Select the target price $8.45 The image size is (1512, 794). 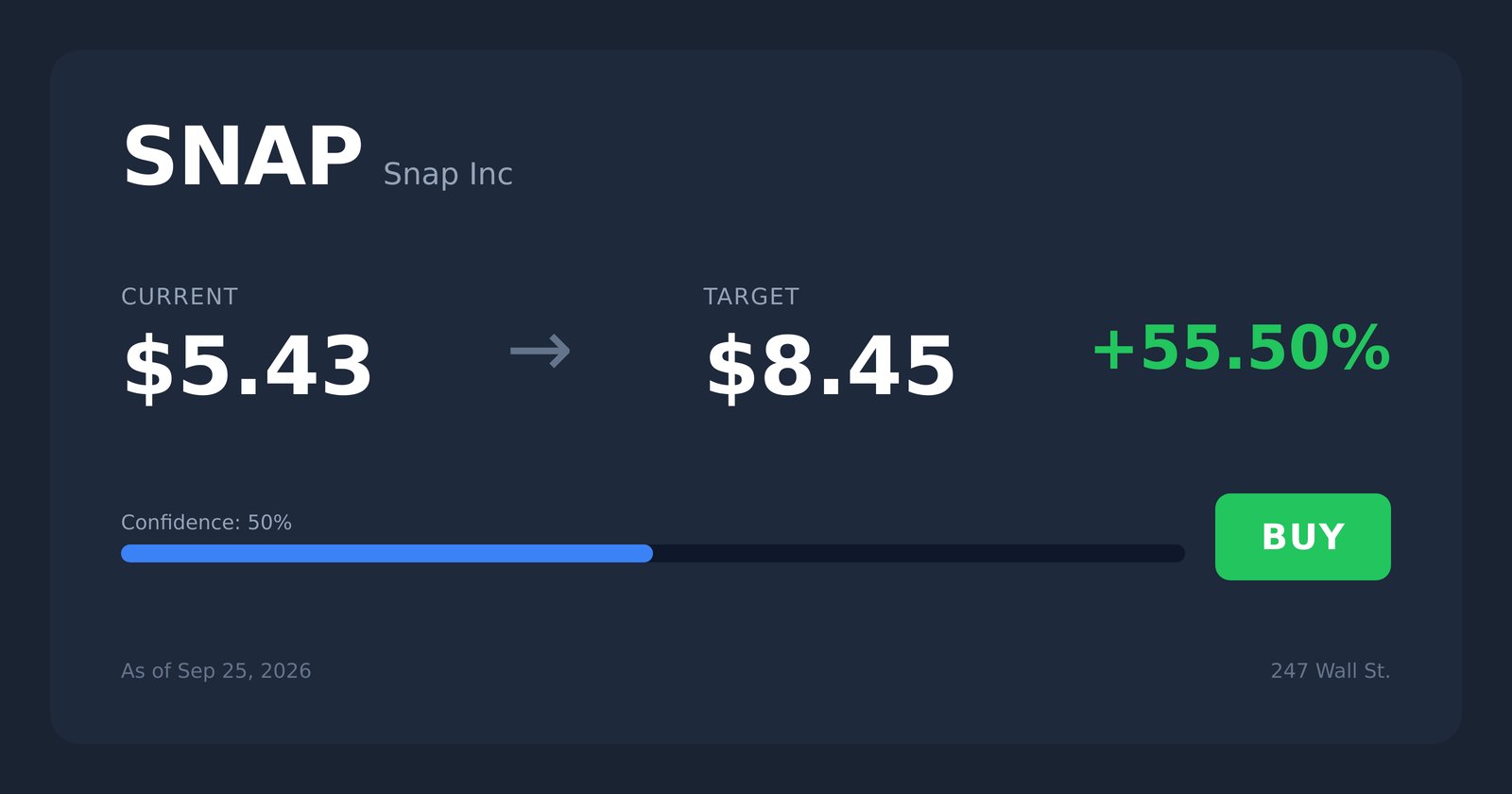click(x=831, y=367)
